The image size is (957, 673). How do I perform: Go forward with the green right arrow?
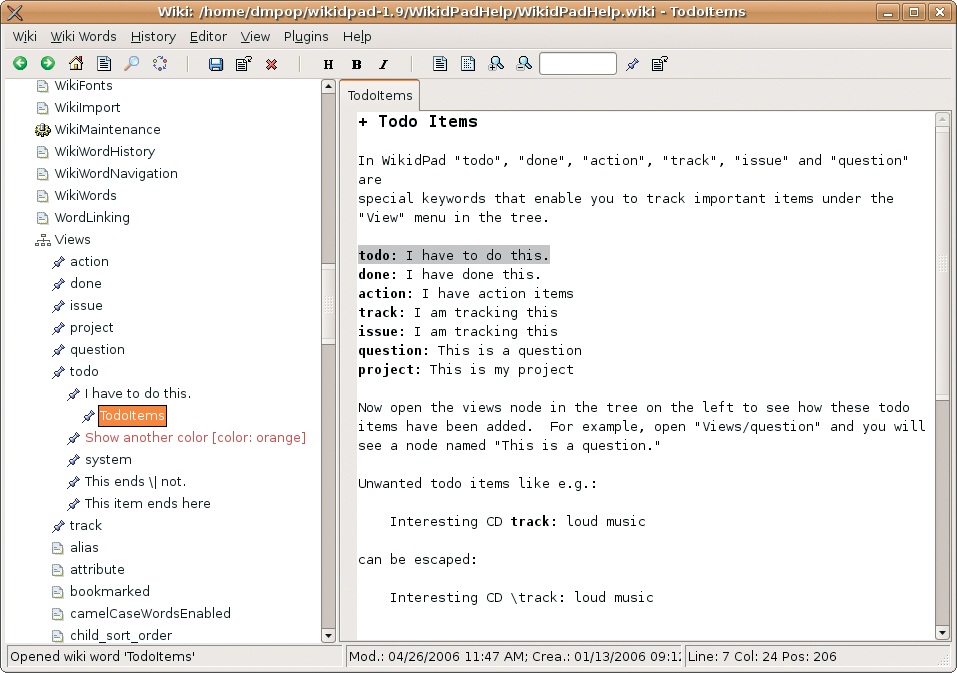click(x=48, y=63)
